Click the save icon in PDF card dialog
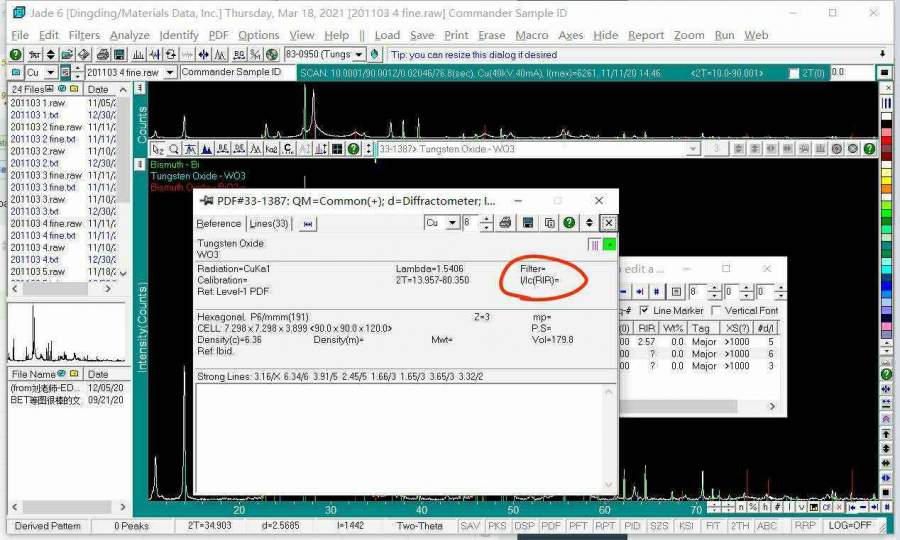Viewport: 900px width, 540px height. [527, 223]
